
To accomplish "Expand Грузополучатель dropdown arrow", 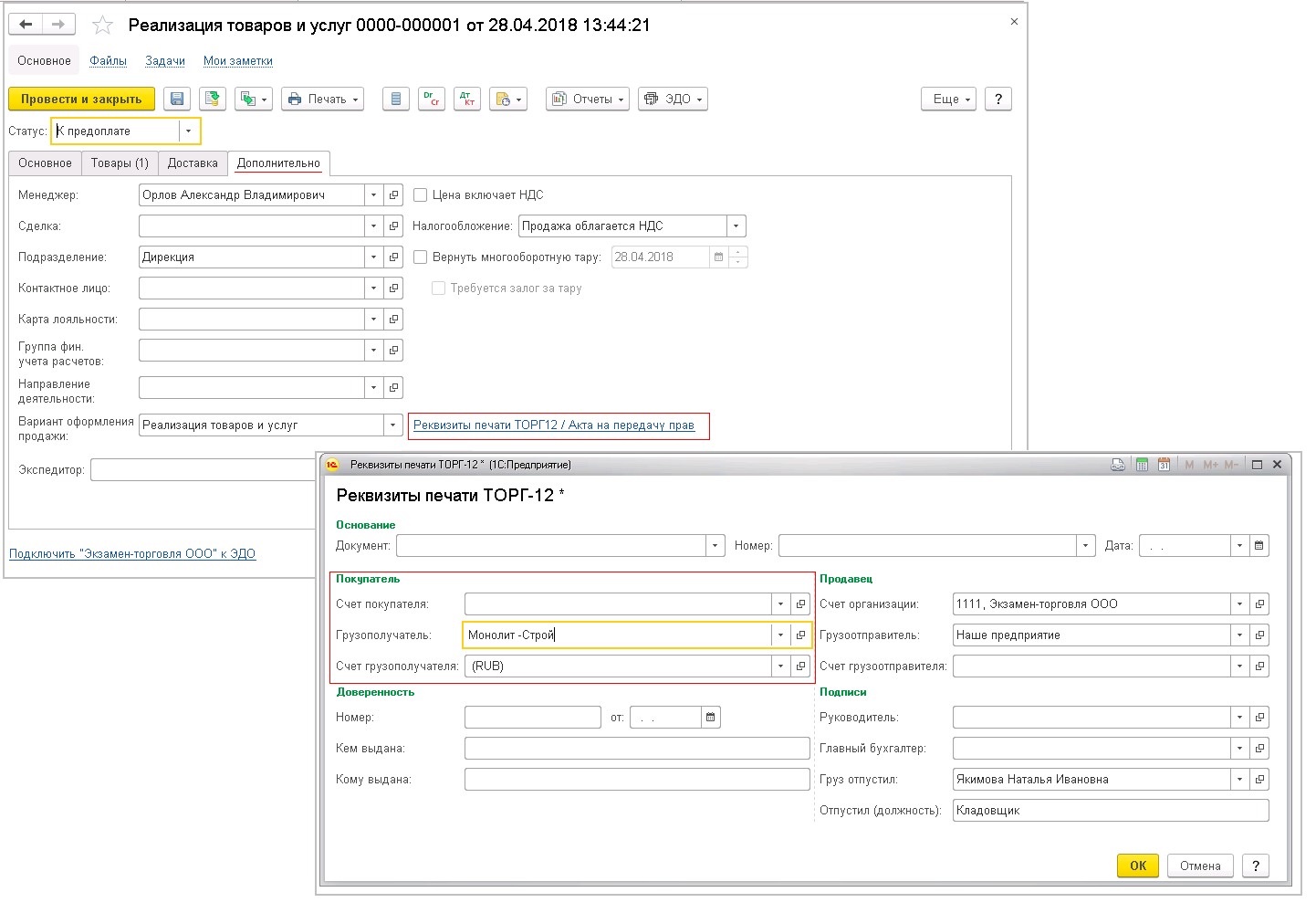I will [780, 635].
